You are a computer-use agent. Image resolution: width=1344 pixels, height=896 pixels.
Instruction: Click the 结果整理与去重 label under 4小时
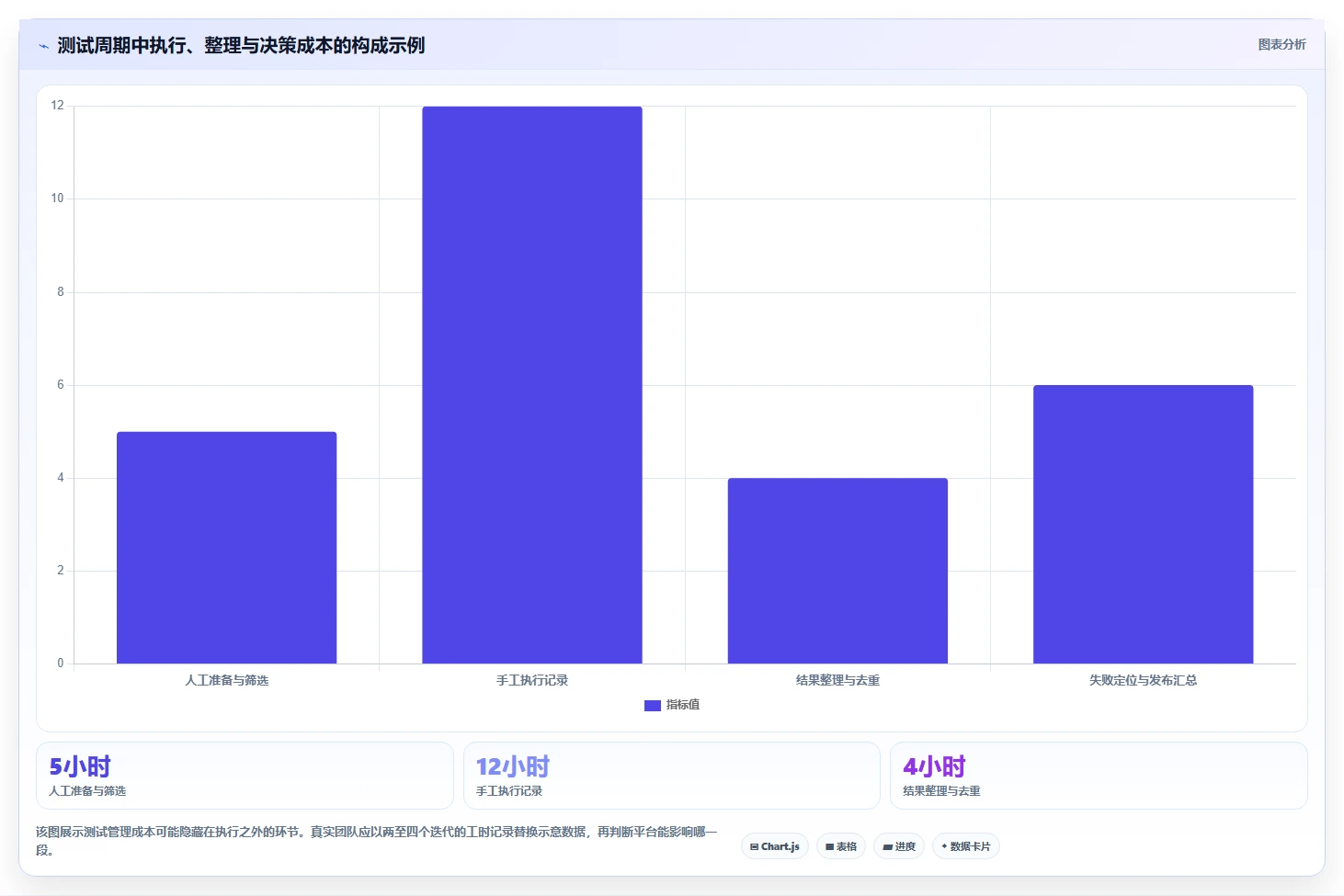pyautogui.click(x=941, y=791)
